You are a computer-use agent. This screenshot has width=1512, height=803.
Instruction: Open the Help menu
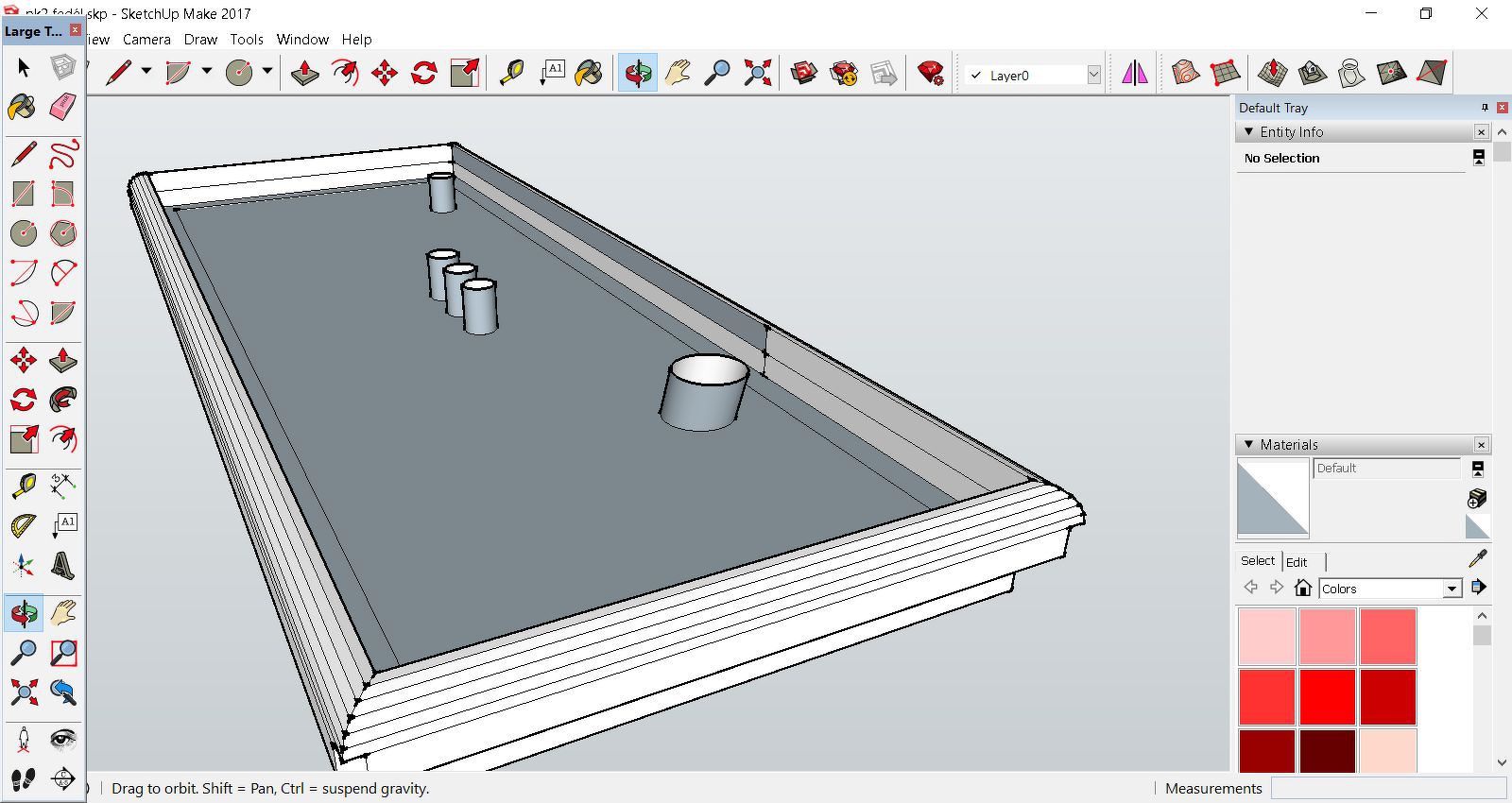(x=356, y=40)
